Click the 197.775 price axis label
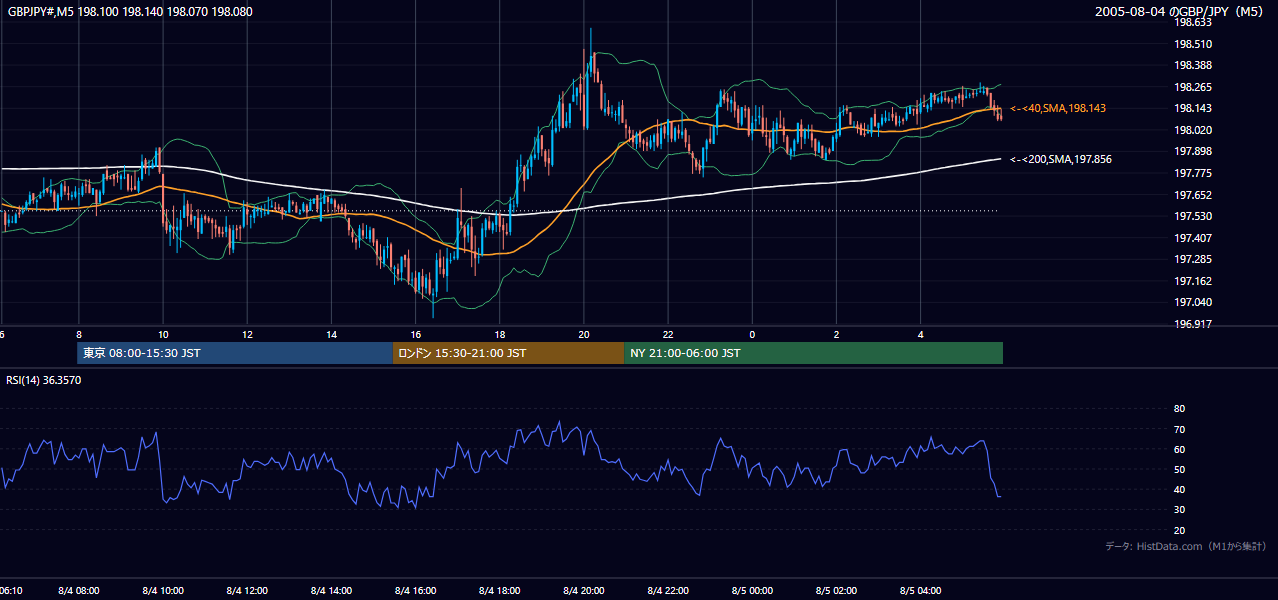This screenshot has width=1278, height=600. (x=1193, y=173)
